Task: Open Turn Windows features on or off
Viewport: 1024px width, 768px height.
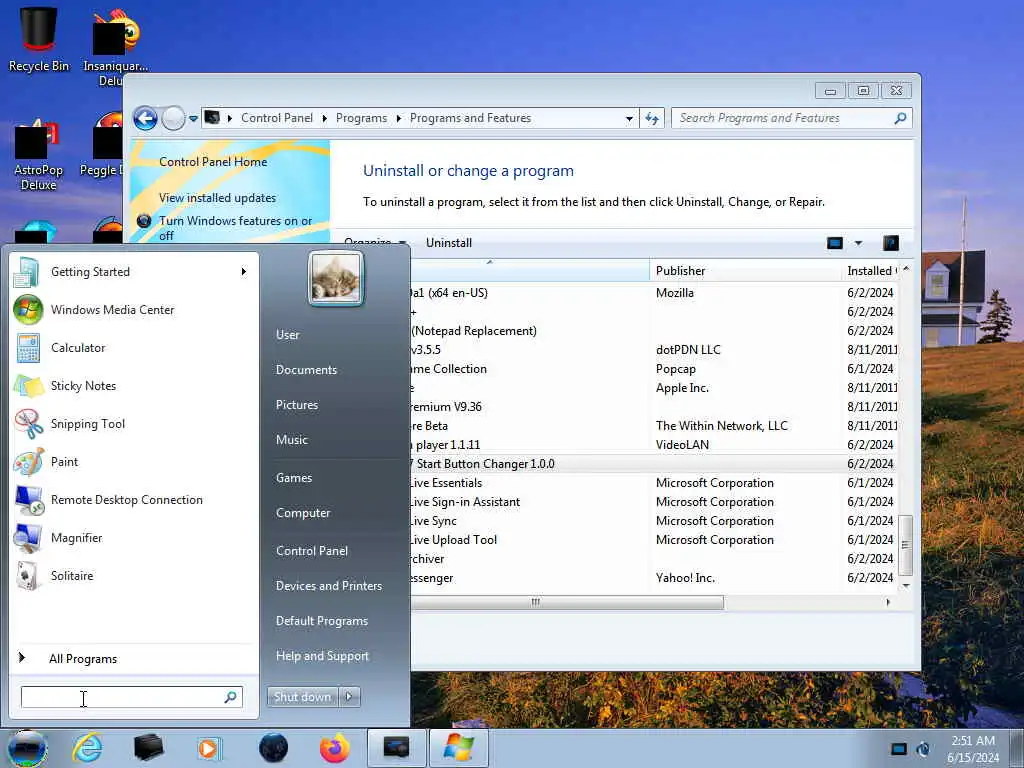Action: [x=235, y=228]
